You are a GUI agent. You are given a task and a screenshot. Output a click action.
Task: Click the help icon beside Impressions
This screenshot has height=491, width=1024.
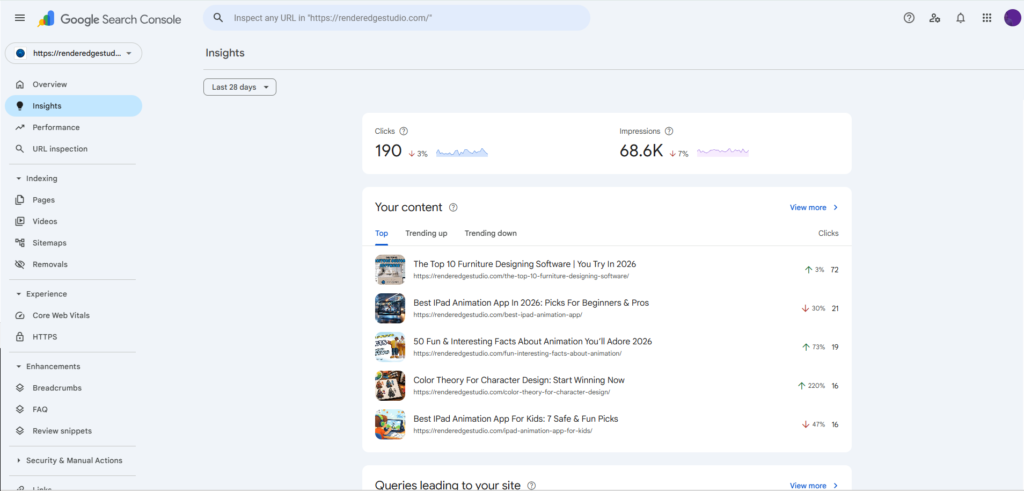coord(669,131)
